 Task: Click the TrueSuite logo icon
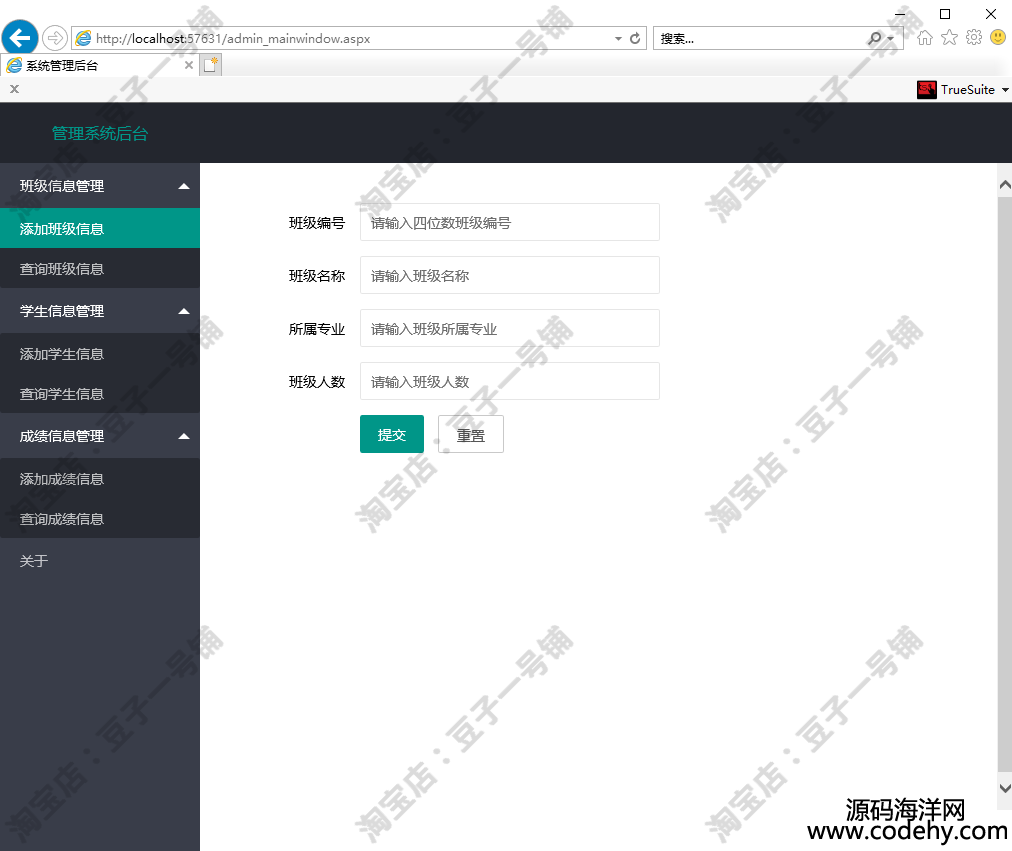pyautogui.click(x=927, y=90)
